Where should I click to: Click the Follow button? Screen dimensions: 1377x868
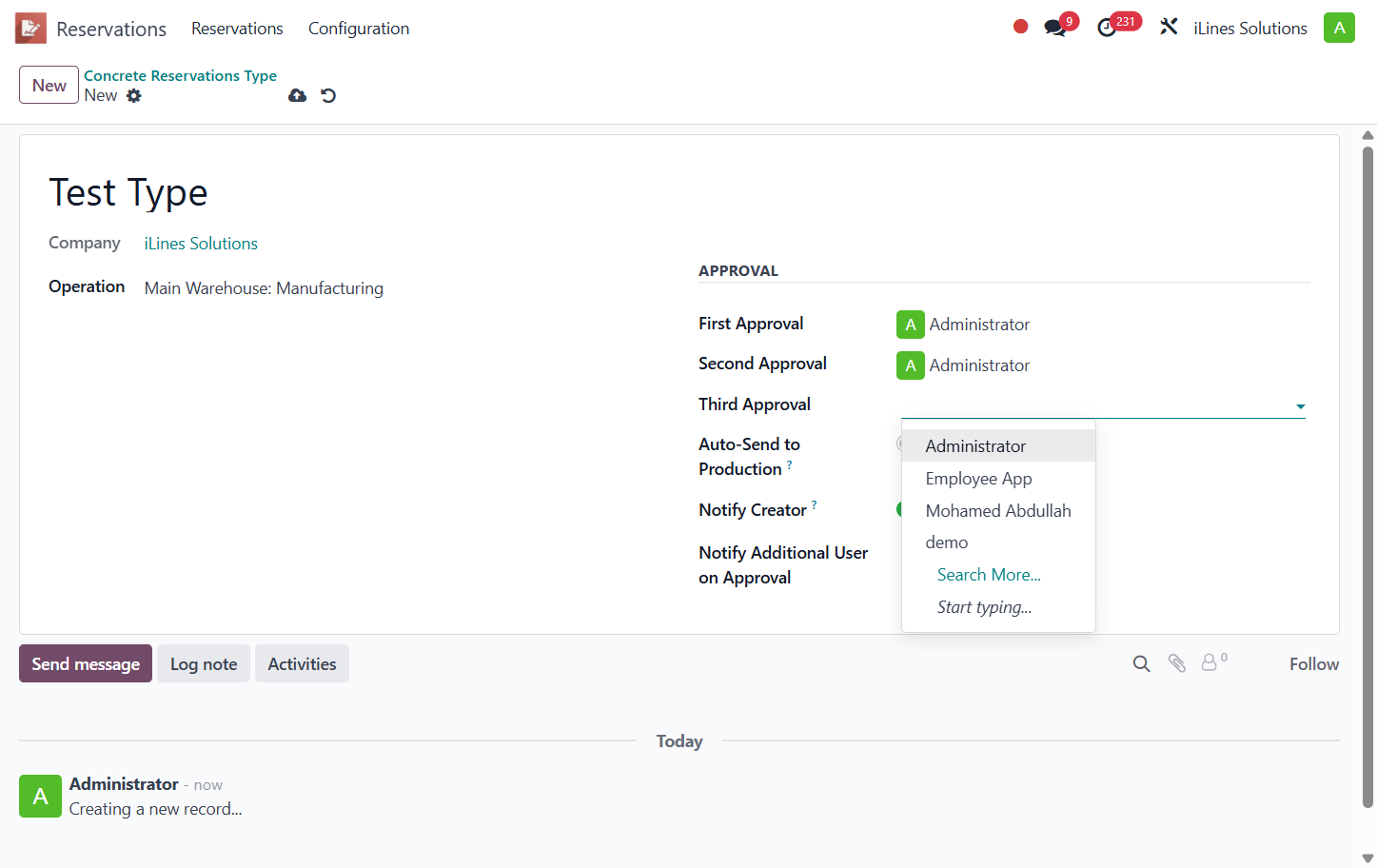click(1313, 663)
